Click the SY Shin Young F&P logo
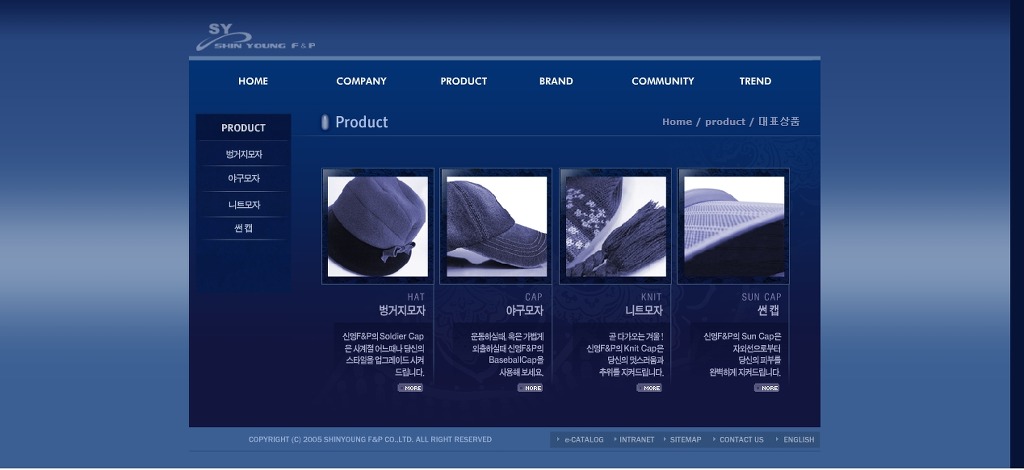The image size is (1024, 470). pyautogui.click(x=255, y=38)
